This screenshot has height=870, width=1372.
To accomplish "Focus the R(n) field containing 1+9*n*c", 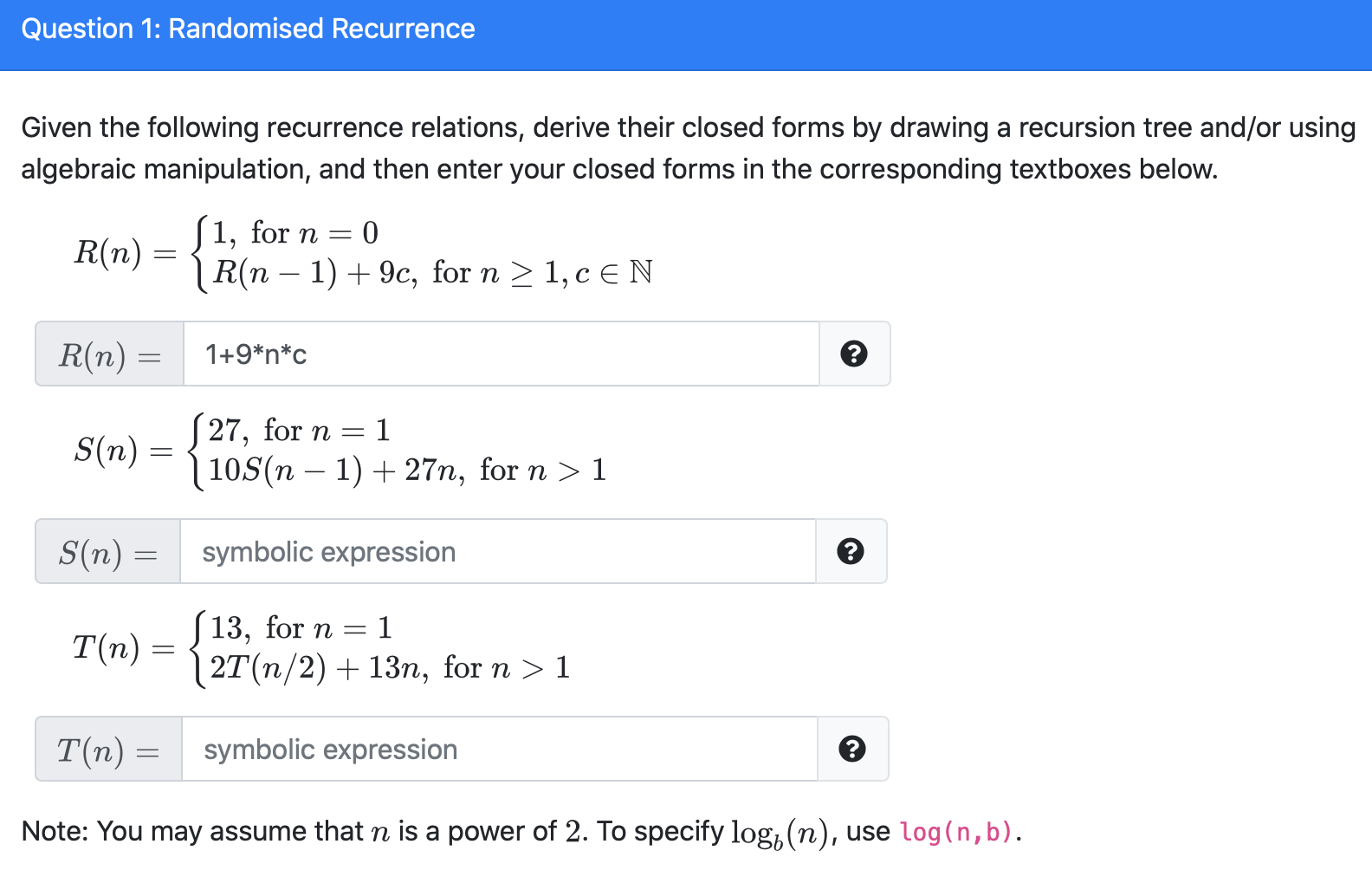I will 502,354.
